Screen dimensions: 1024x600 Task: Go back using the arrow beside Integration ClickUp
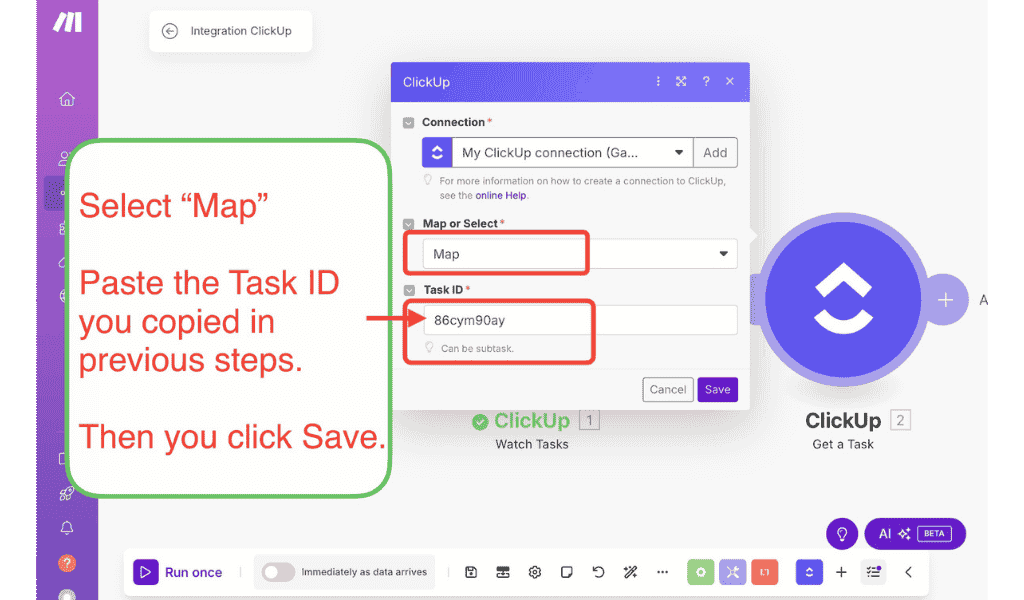[x=170, y=31]
